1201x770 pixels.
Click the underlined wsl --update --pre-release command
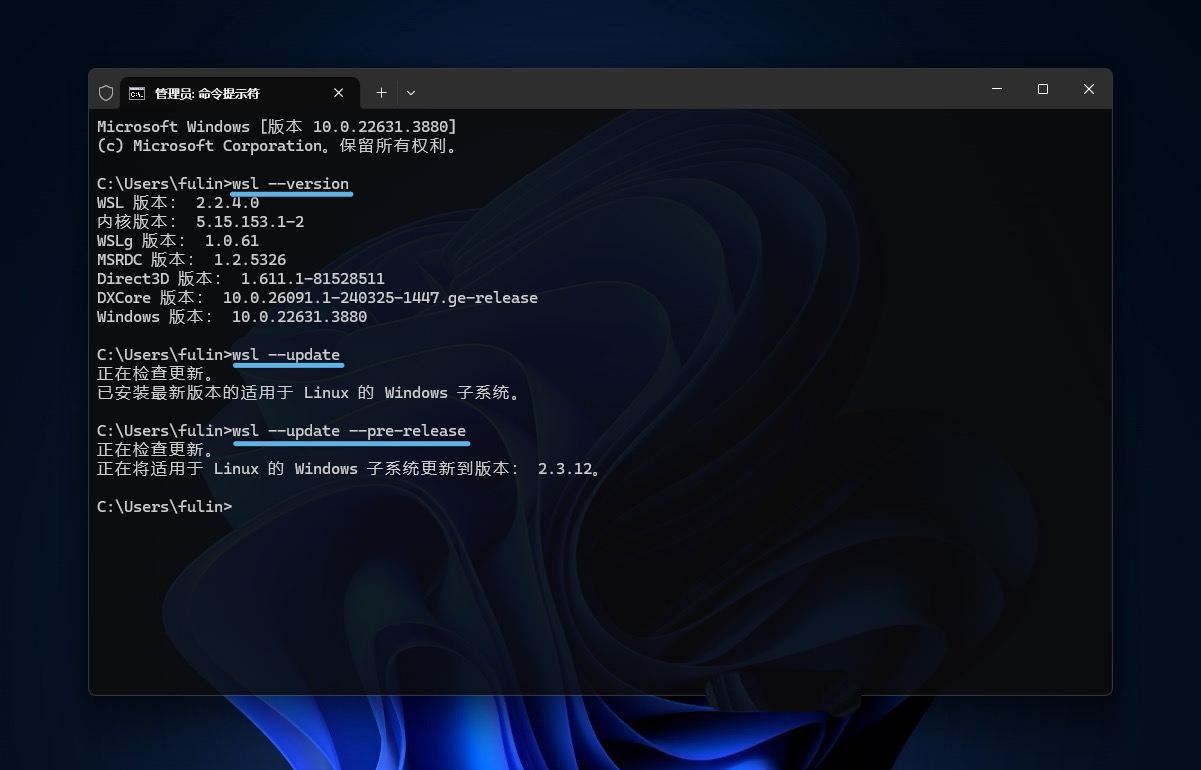[349, 431]
